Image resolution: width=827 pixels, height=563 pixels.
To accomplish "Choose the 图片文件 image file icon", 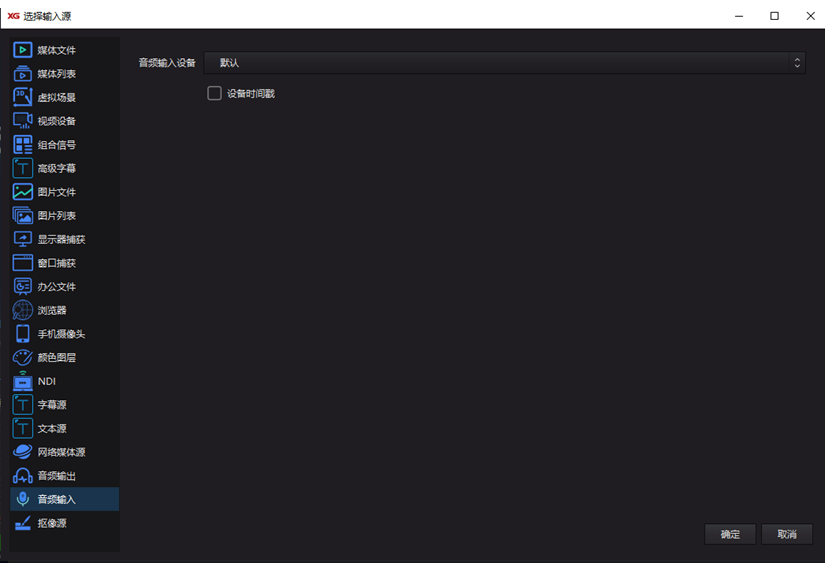I will click(22, 192).
